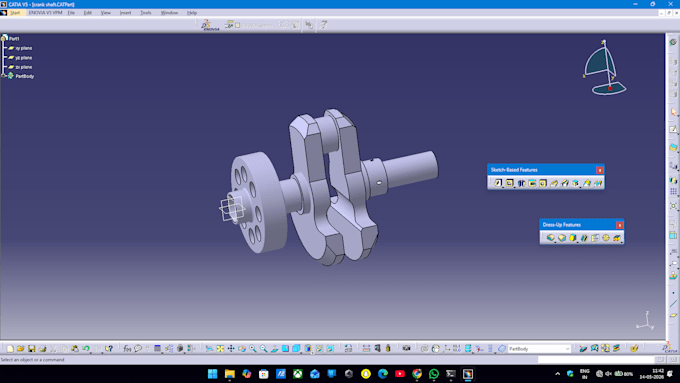Click the New document icon
The width and height of the screenshot is (680, 383).
[10, 349]
